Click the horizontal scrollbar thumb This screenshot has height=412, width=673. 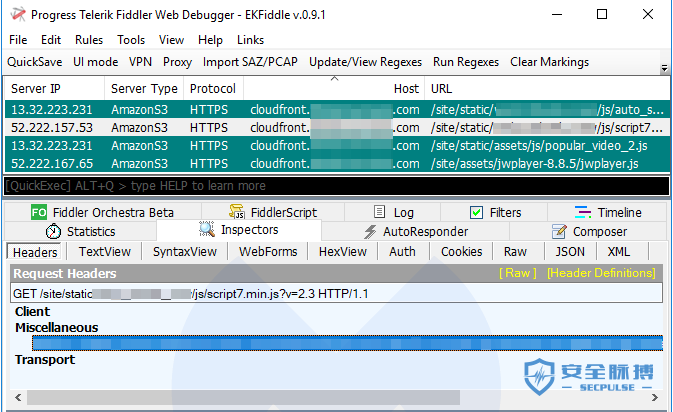pyautogui.click(x=243, y=397)
